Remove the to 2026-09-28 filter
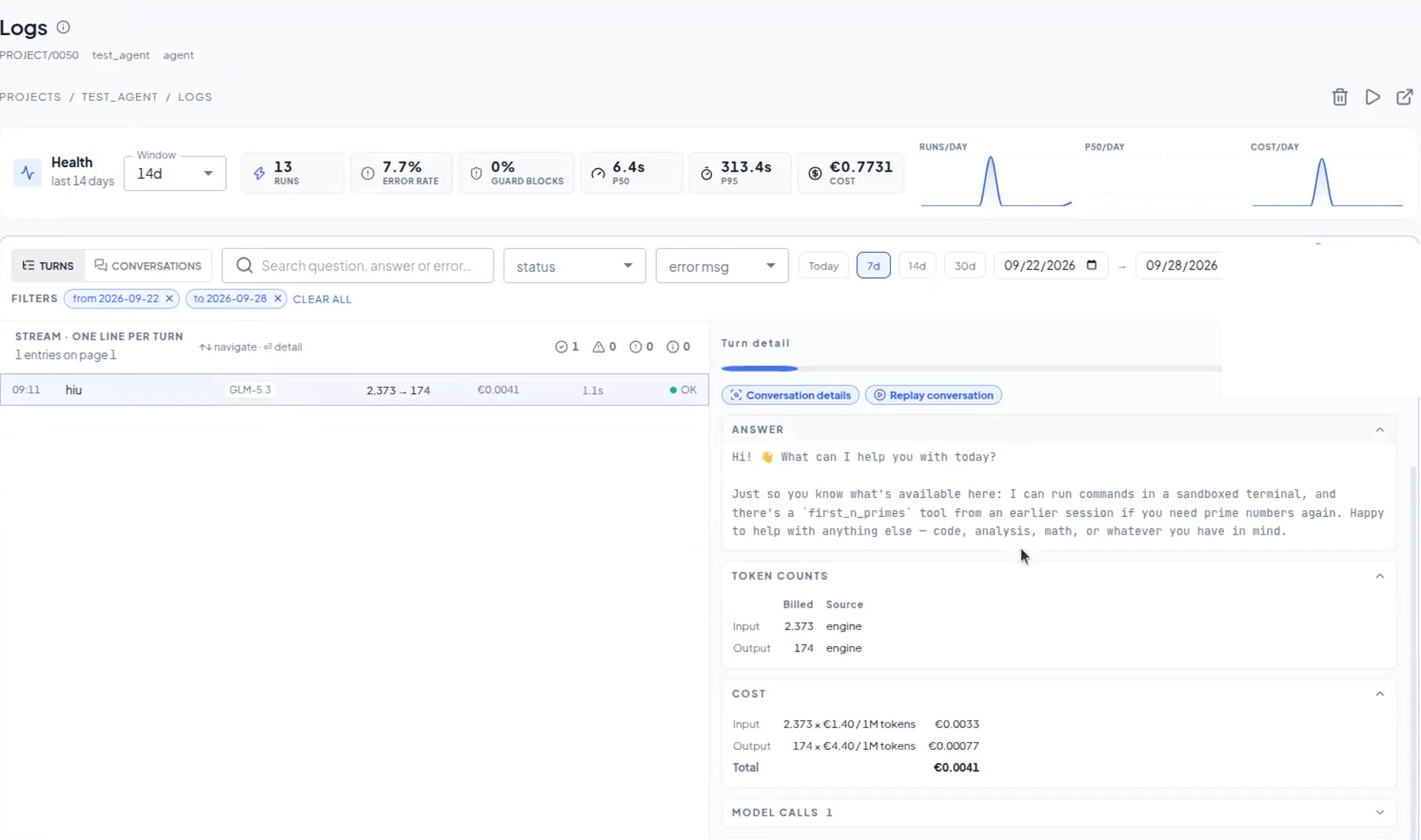The image size is (1421, 840). pyautogui.click(x=278, y=299)
